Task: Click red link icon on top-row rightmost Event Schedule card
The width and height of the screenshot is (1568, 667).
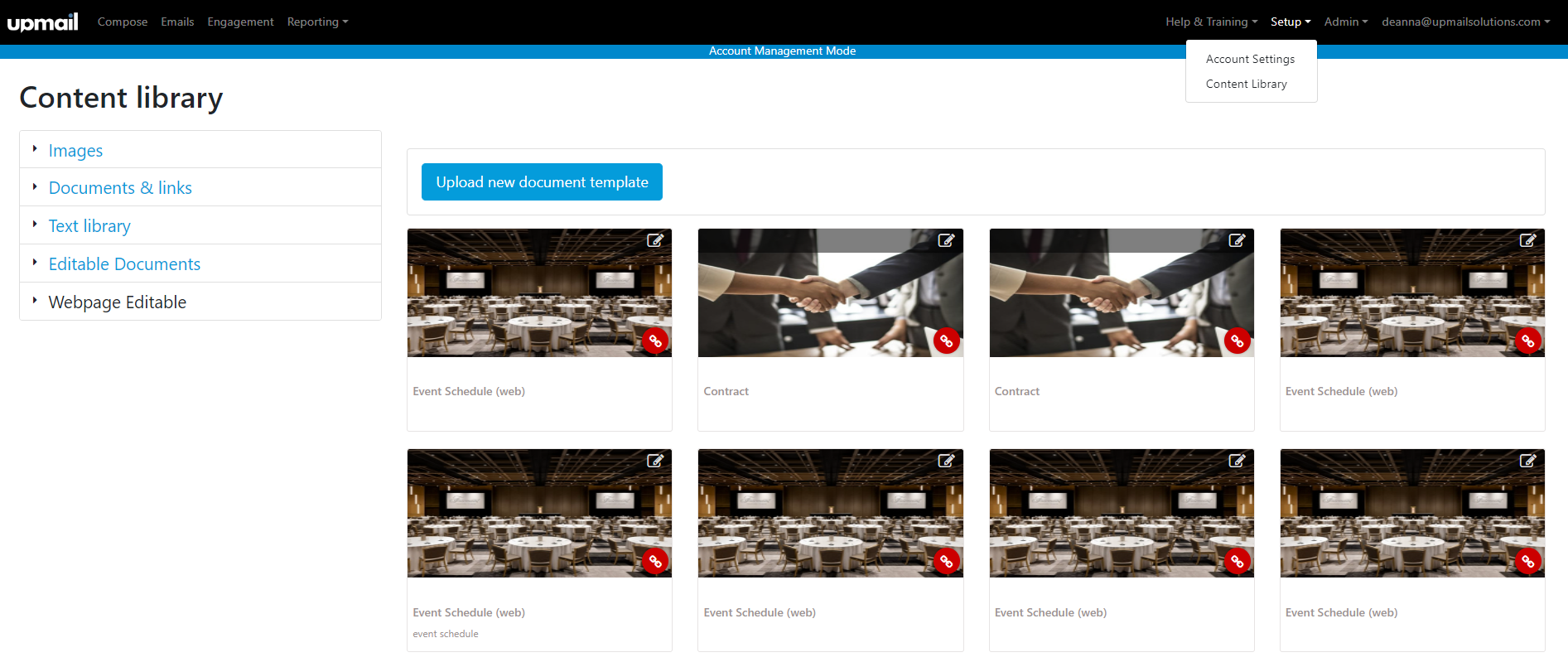Action: pos(1528,341)
